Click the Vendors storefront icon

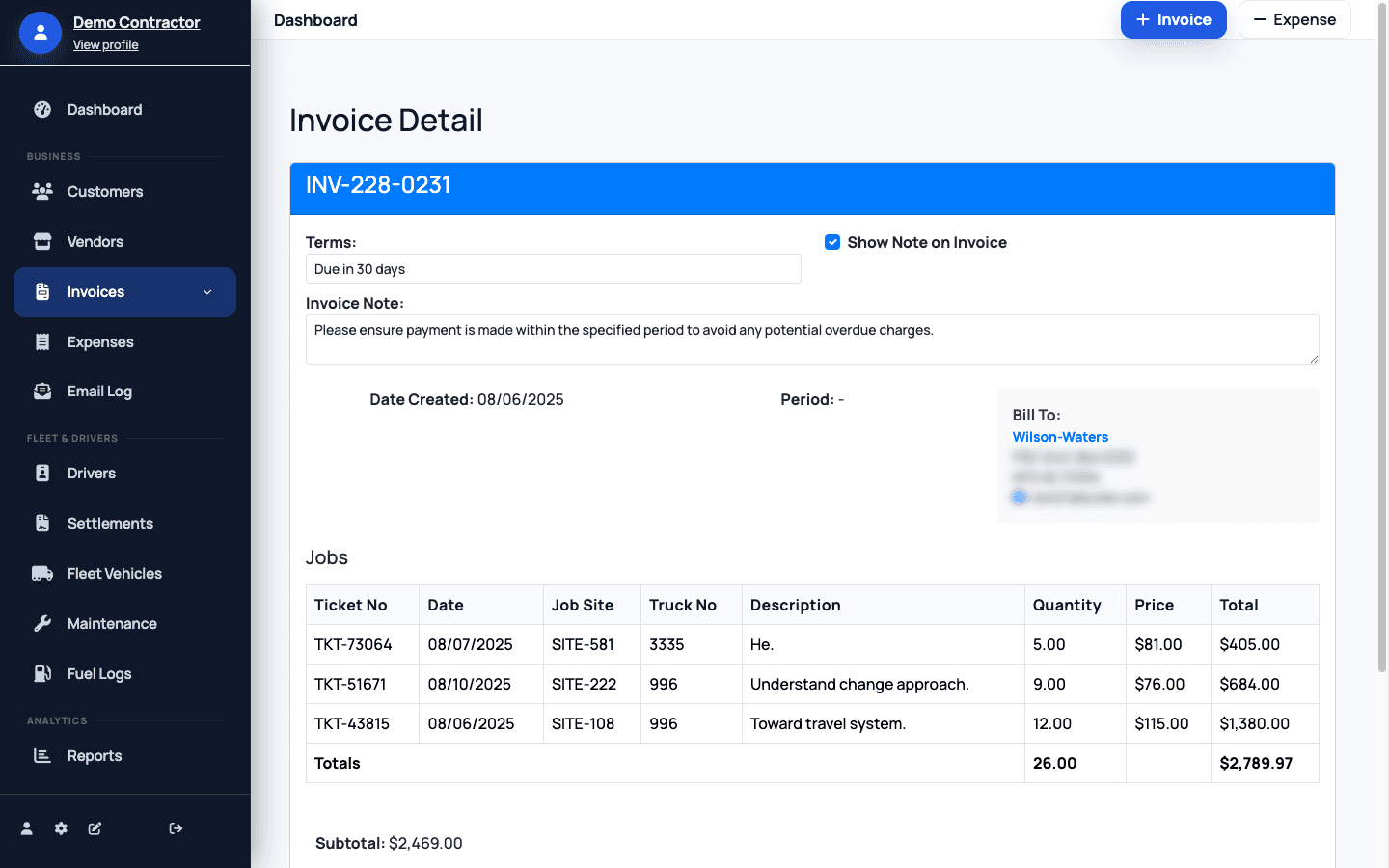click(x=42, y=242)
